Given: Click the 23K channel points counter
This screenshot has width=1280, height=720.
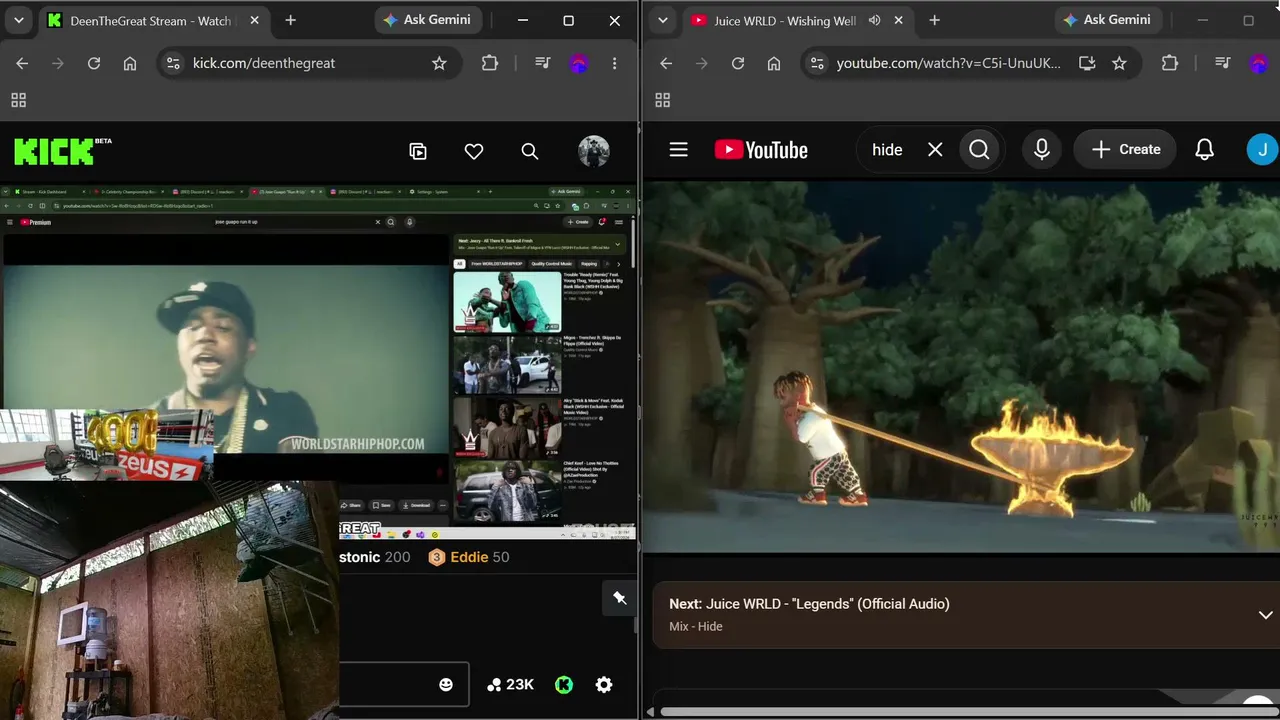Looking at the screenshot, I should coord(510,685).
